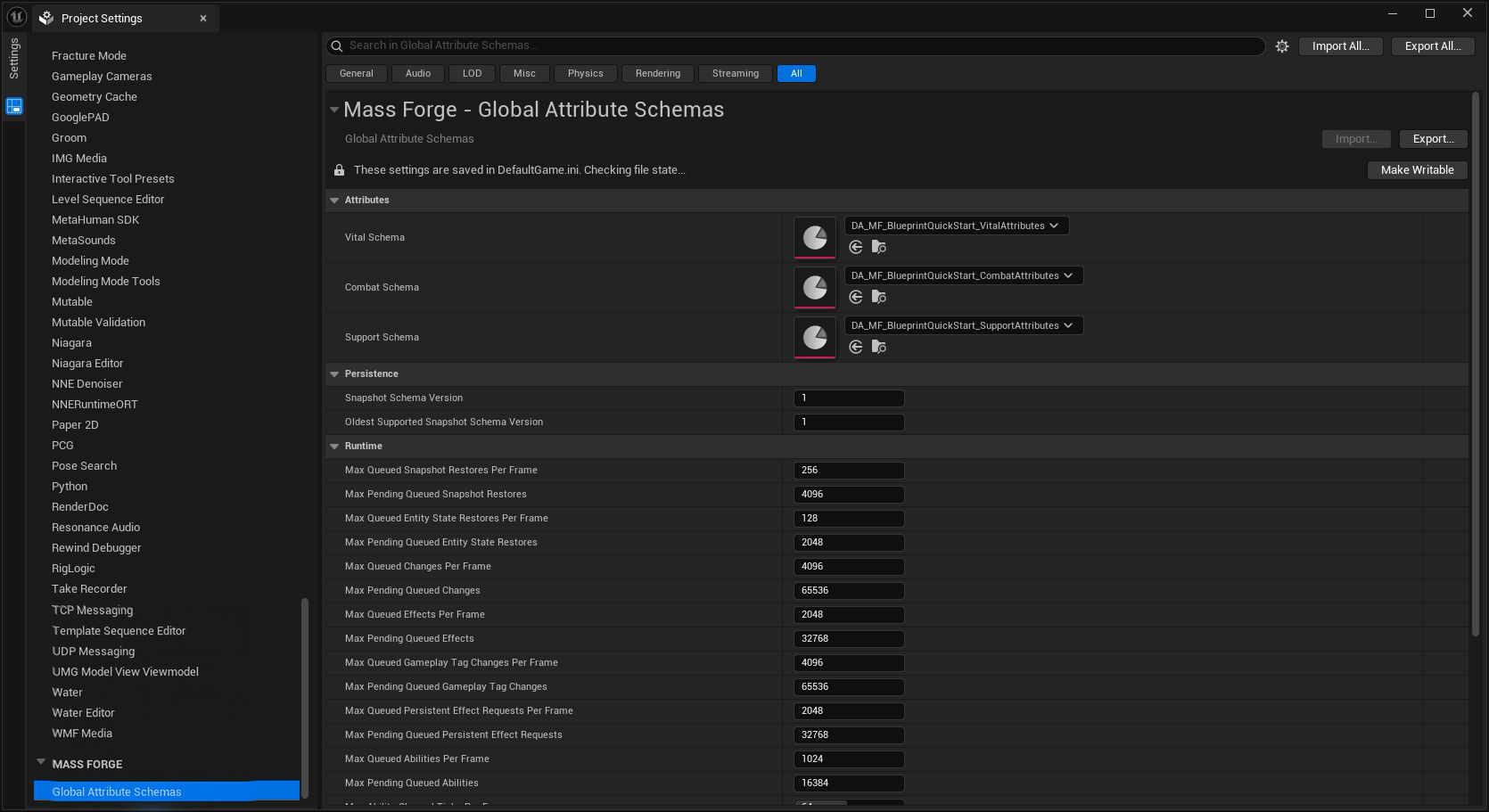Viewport: 1489px width, 812px height.
Task: Open settings gear options menu
Action: (x=1282, y=46)
